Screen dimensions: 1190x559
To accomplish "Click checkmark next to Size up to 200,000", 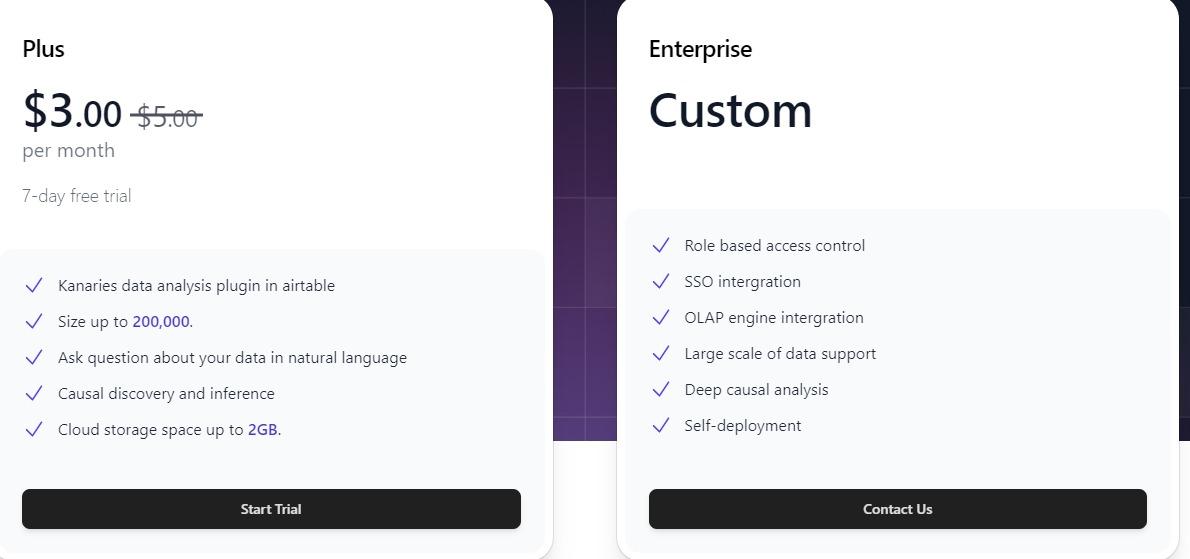I will coord(33,322).
